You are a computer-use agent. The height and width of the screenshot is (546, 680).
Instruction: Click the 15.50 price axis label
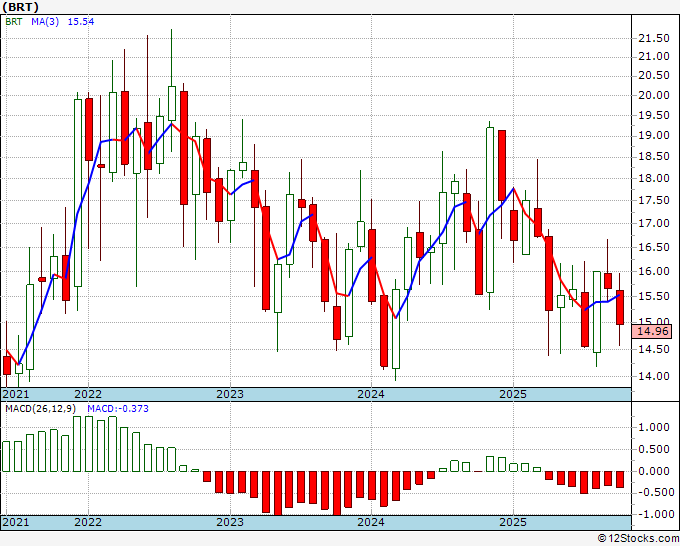654,296
